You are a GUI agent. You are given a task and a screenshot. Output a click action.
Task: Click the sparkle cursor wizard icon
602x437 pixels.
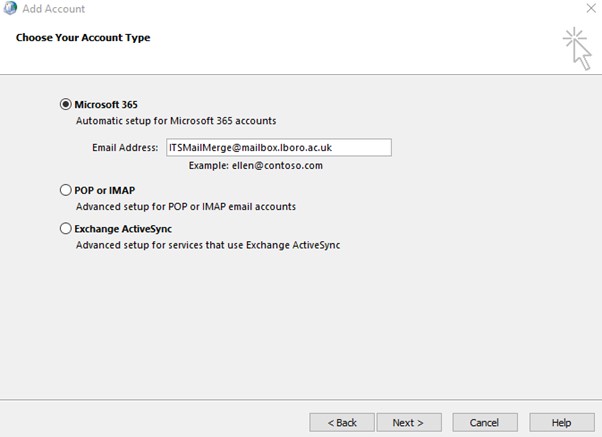[x=576, y=47]
